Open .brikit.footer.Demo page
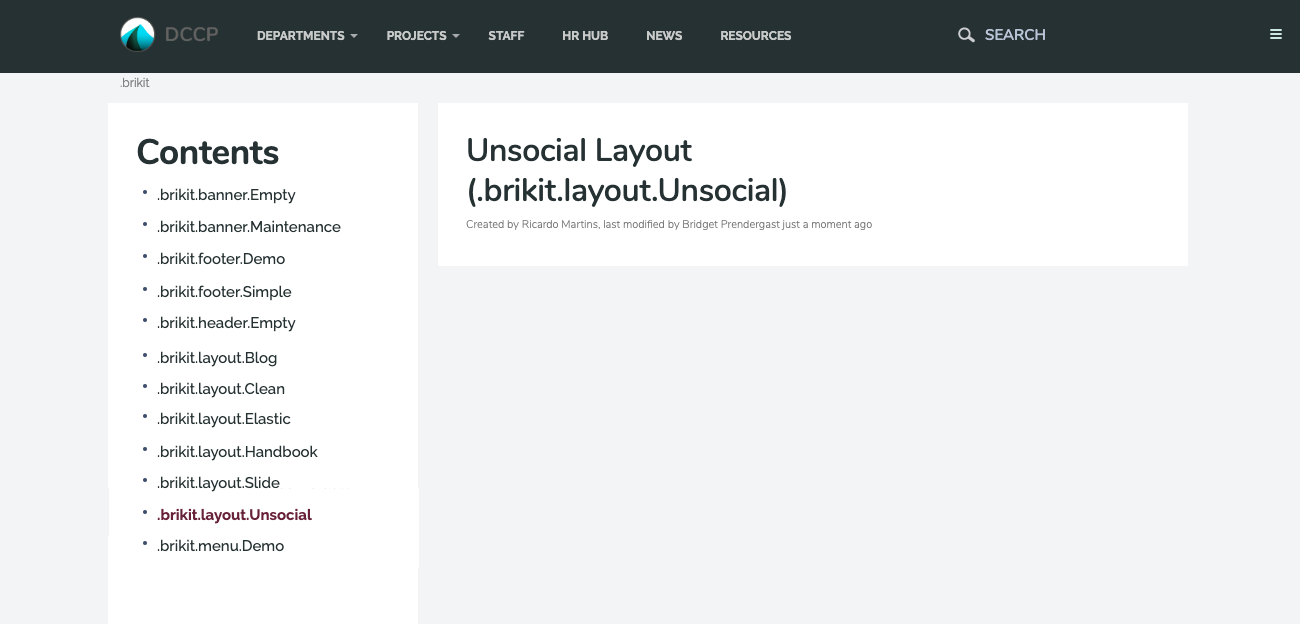 tap(221, 259)
